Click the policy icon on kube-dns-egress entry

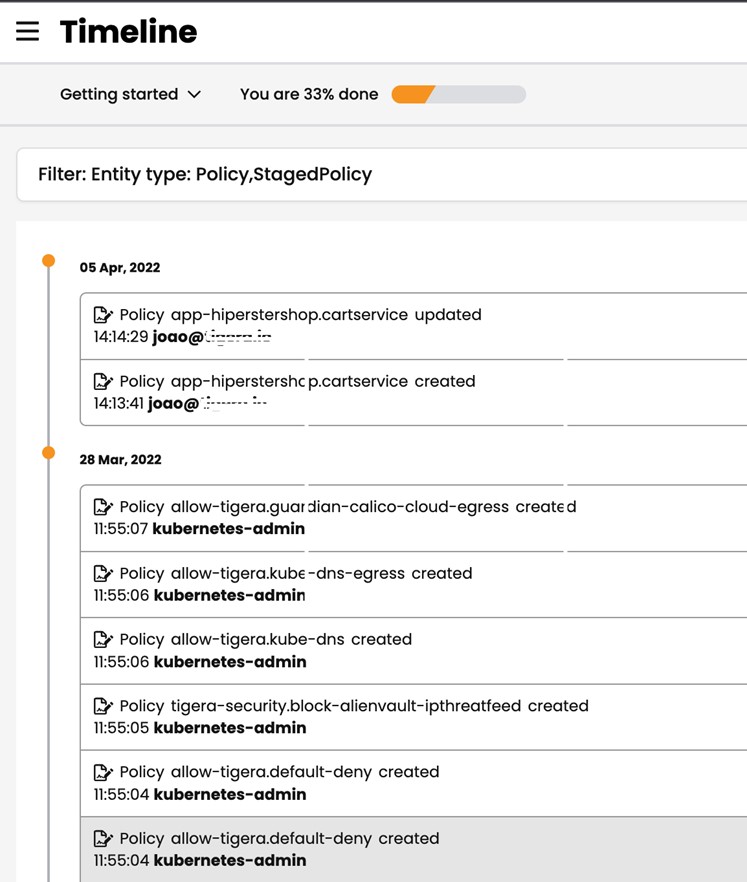click(103, 573)
